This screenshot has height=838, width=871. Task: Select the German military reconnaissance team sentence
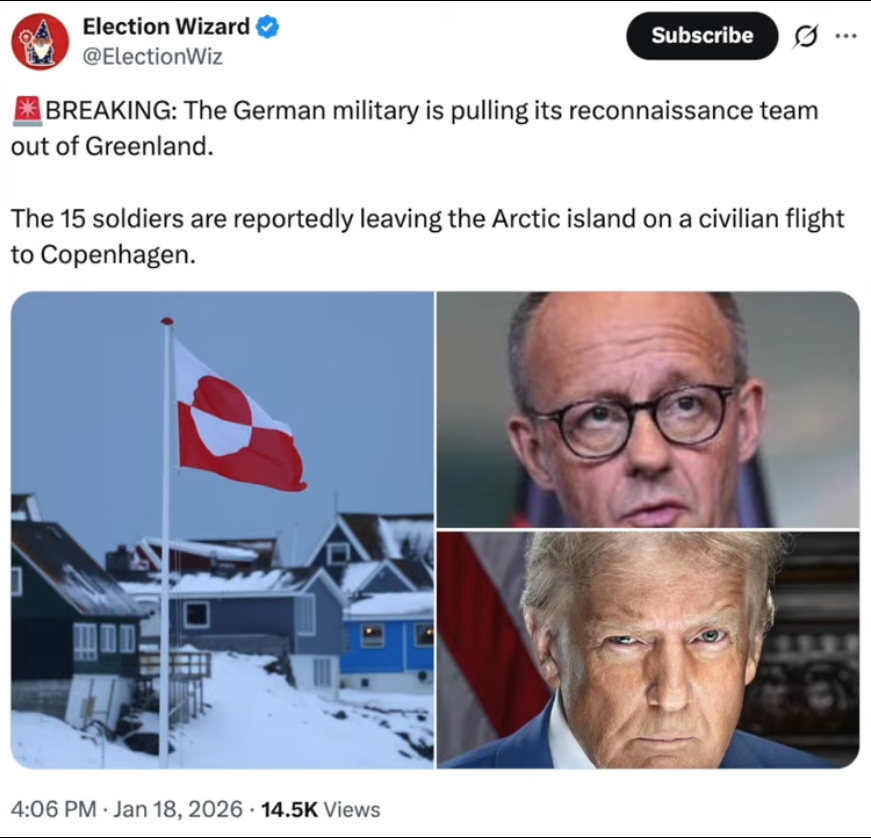click(x=414, y=128)
